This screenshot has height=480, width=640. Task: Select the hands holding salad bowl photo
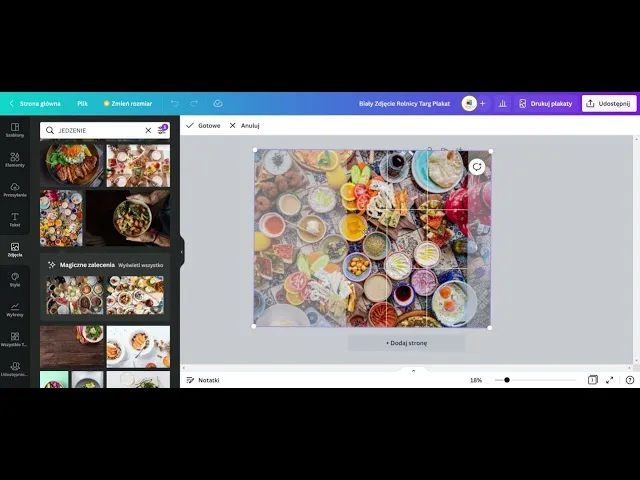click(x=127, y=218)
